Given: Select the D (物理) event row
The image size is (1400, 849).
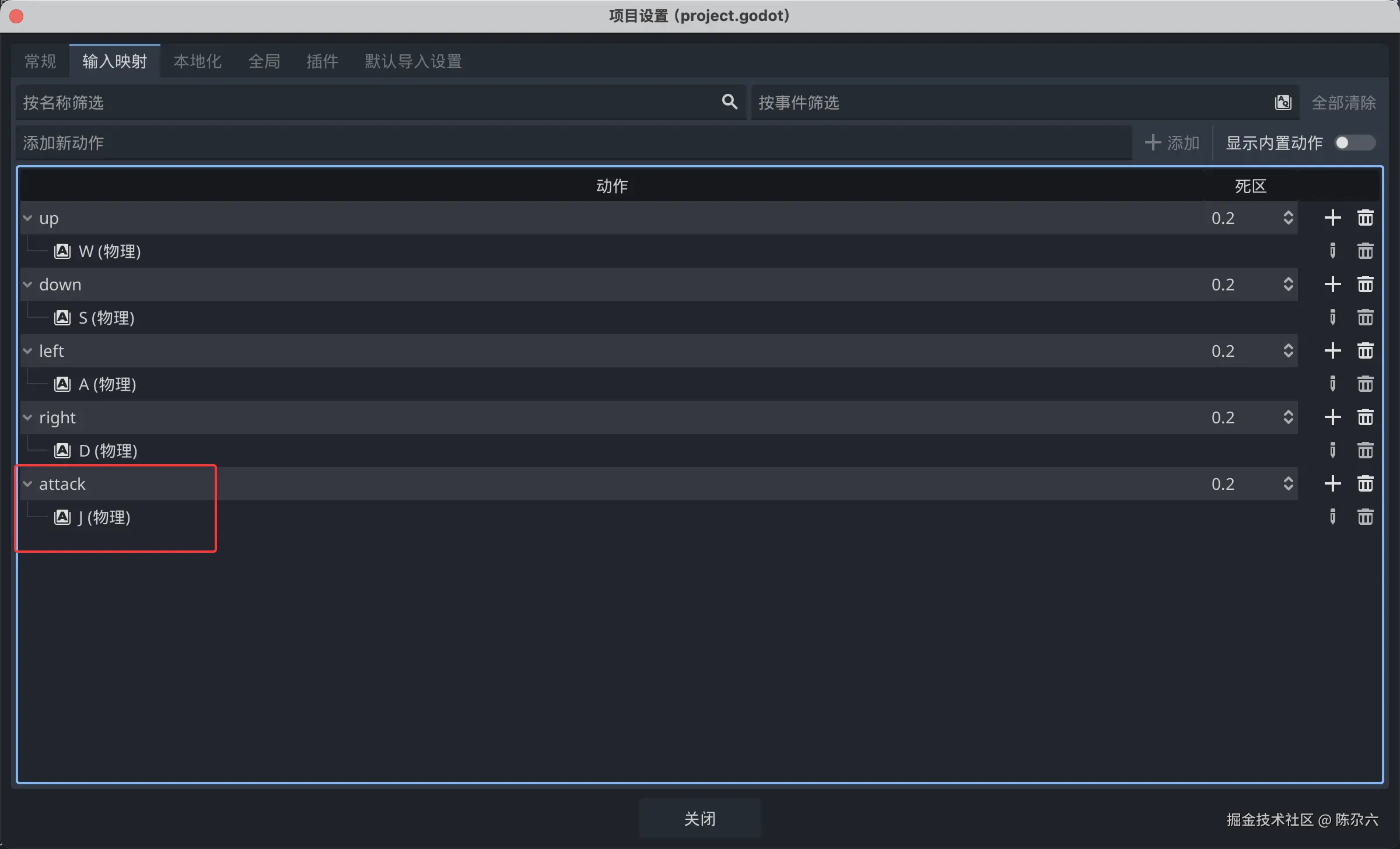Looking at the screenshot, I should coord(108,451).
